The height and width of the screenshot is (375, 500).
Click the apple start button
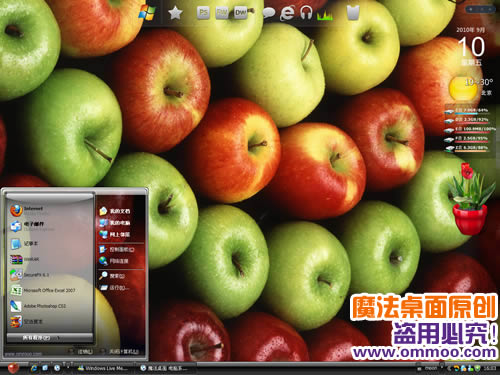tap(13, 368)
